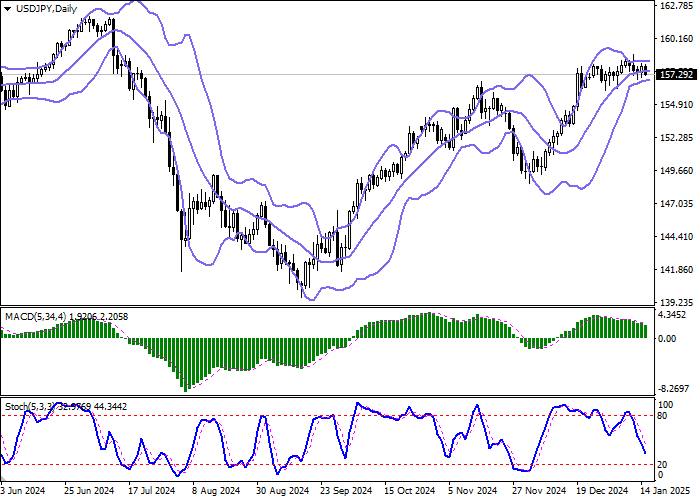This screenshot has height=500, width=700.
Task: Click the 15 Oct 2024 date label
Action: click(x=411, y=491)
